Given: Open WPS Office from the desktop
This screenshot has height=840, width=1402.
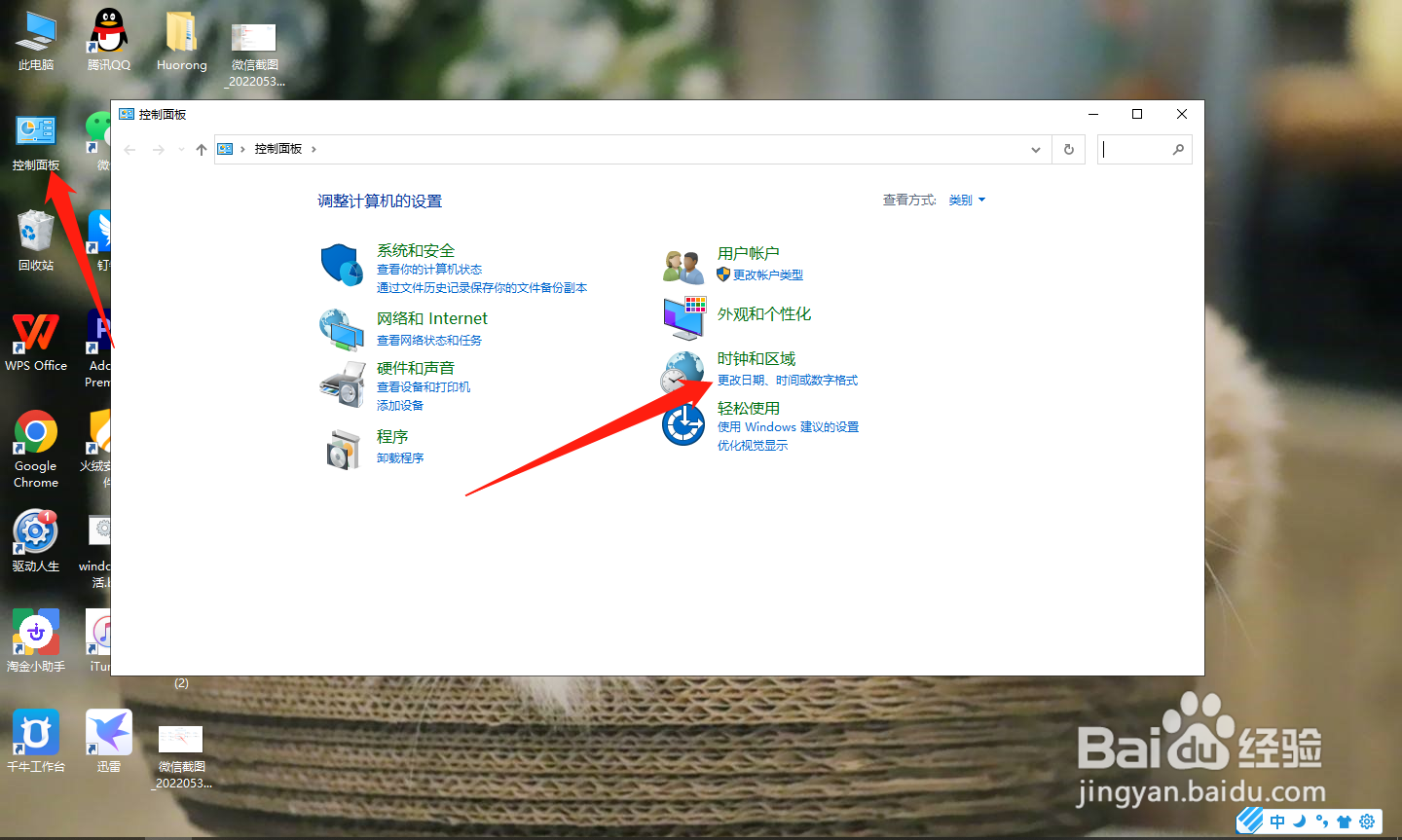Looking at the screenshot, I should tap(35, 334).
